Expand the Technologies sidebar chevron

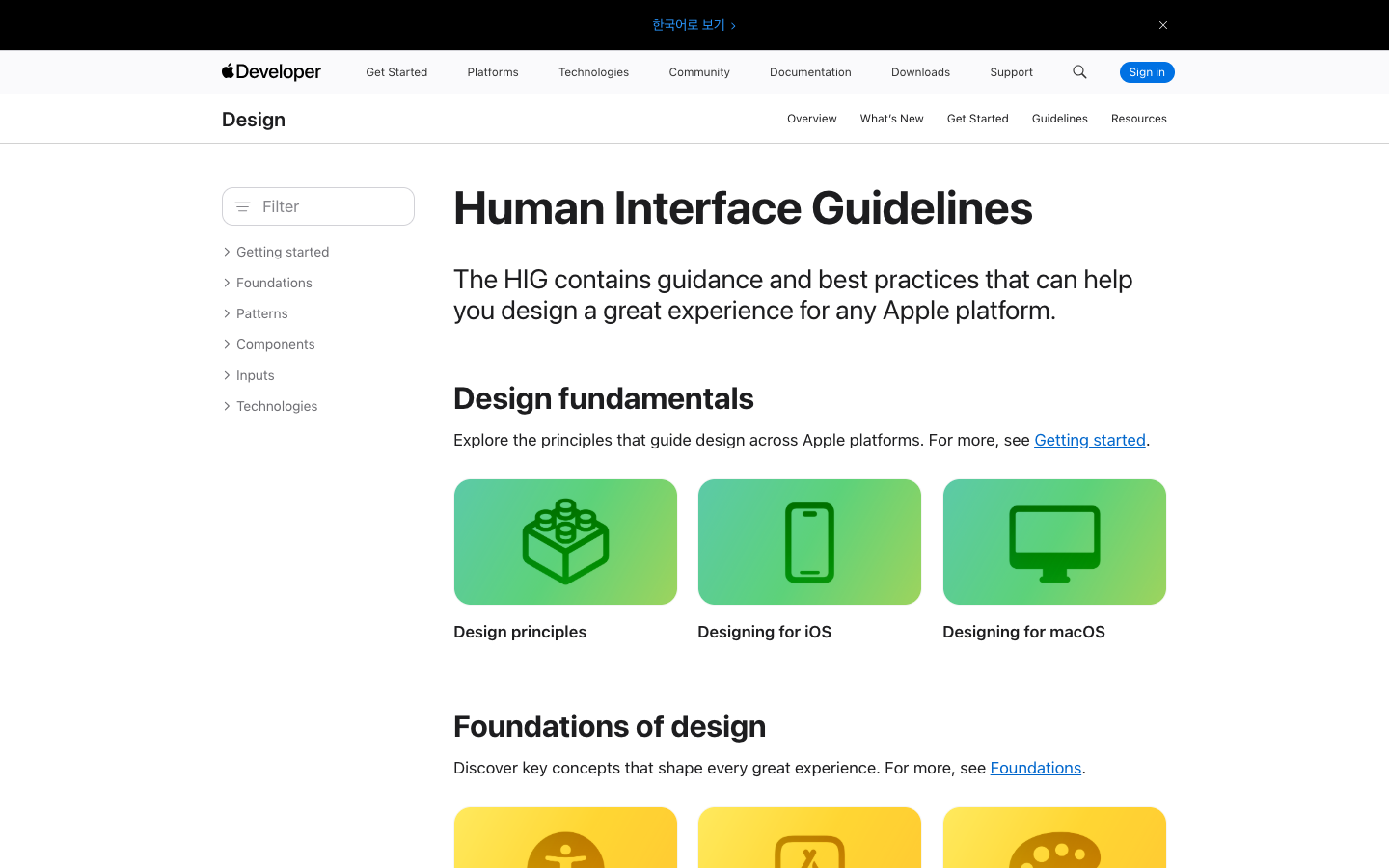click(227, 406)
